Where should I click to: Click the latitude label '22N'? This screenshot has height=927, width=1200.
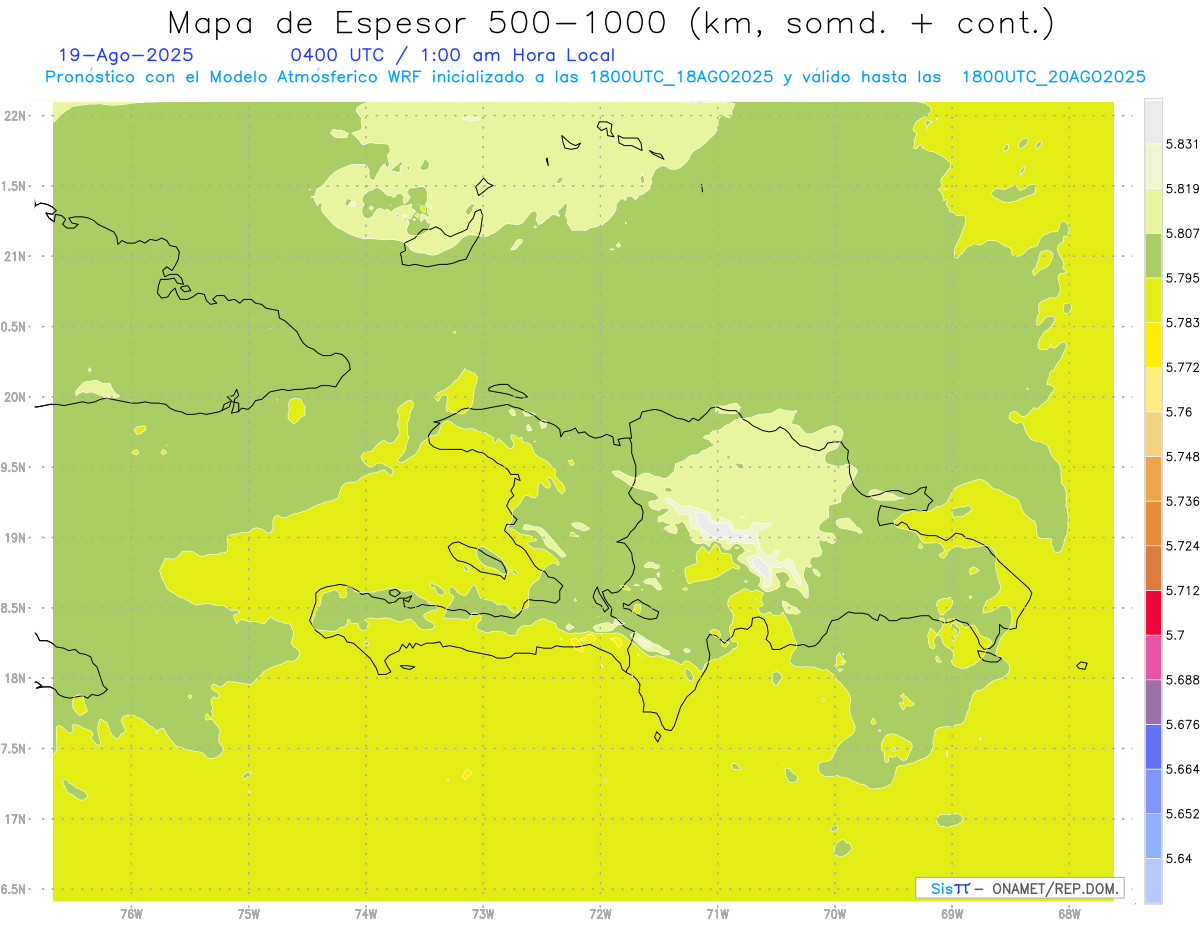[15, 115]
